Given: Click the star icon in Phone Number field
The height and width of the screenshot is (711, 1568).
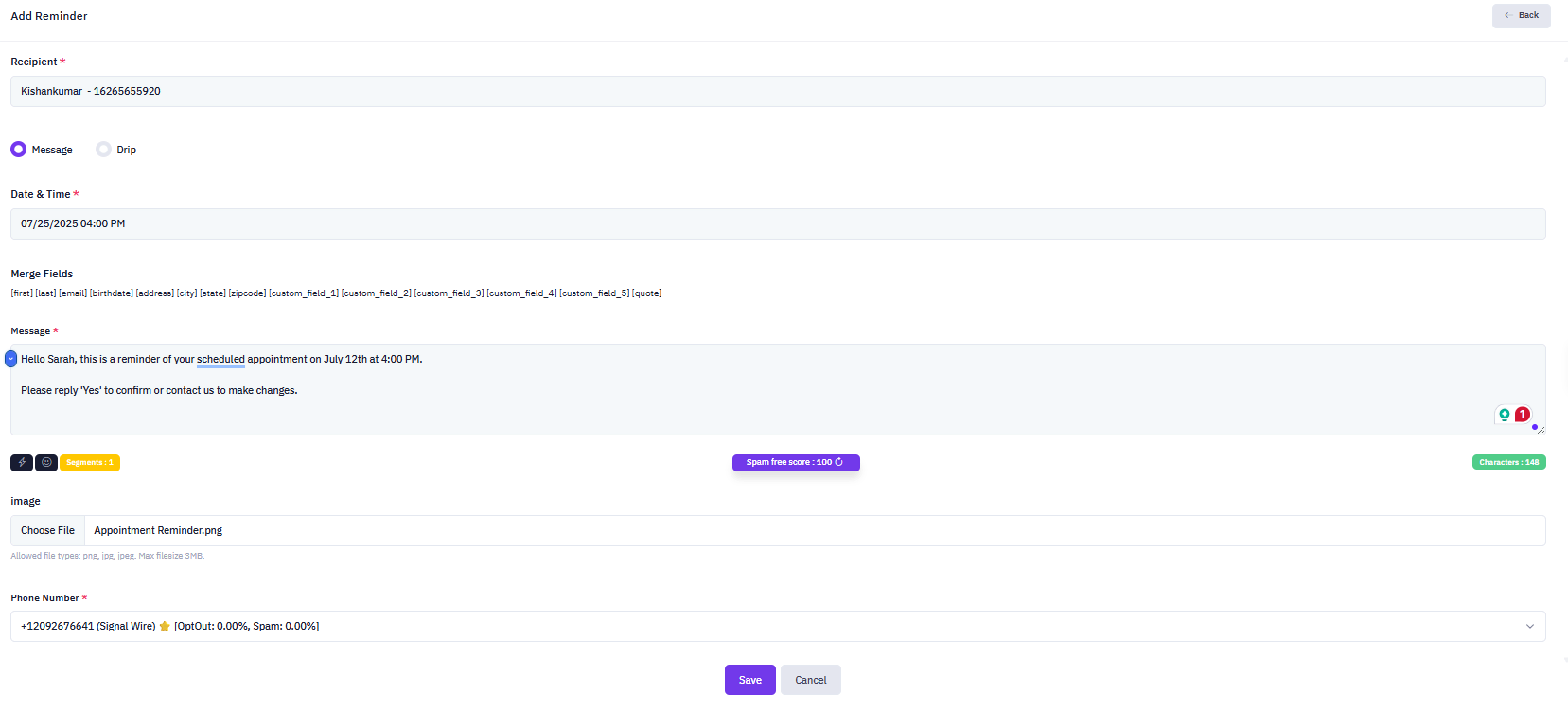Looking at the screenshot, I should pyautogui.click(x=165, y=627).
